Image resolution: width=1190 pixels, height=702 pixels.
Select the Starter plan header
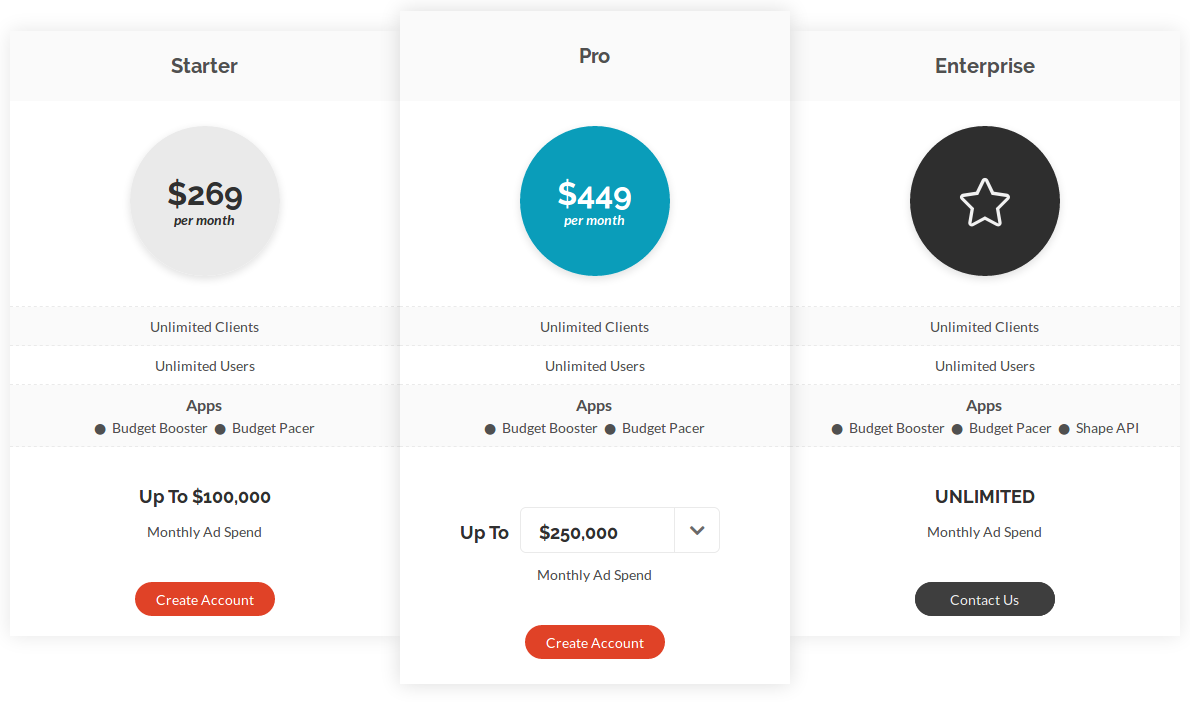pyautogui.click(x=204, y=66)
